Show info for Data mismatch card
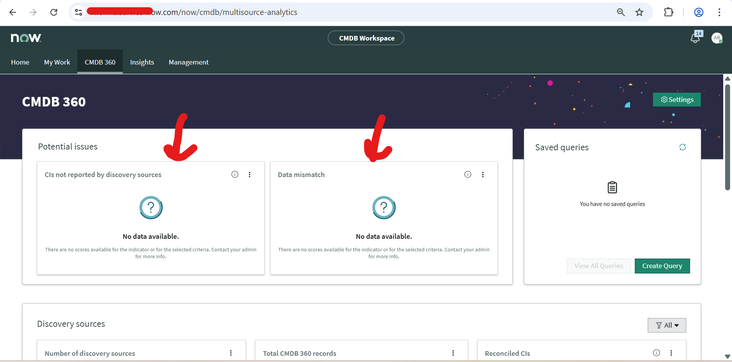 point(468,174)
